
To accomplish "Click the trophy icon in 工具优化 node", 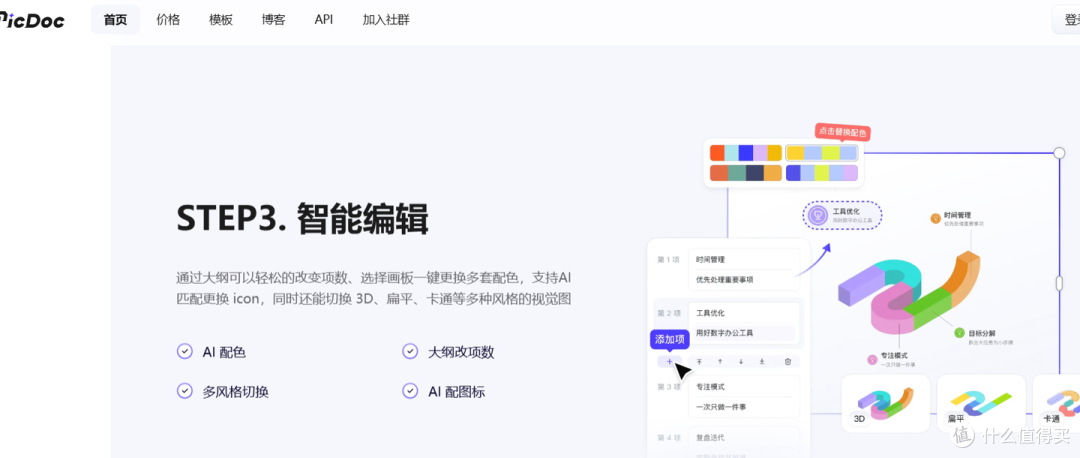I will pyautogui.click(x=818, y=216).
